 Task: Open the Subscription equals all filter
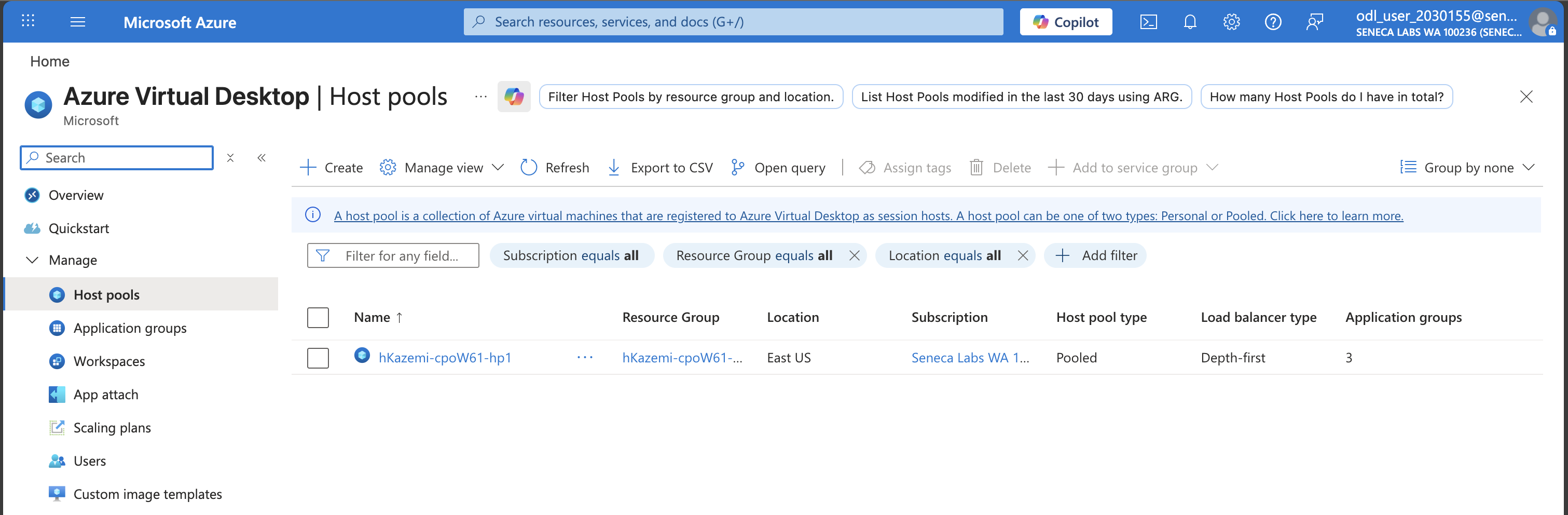pos(572,255)
